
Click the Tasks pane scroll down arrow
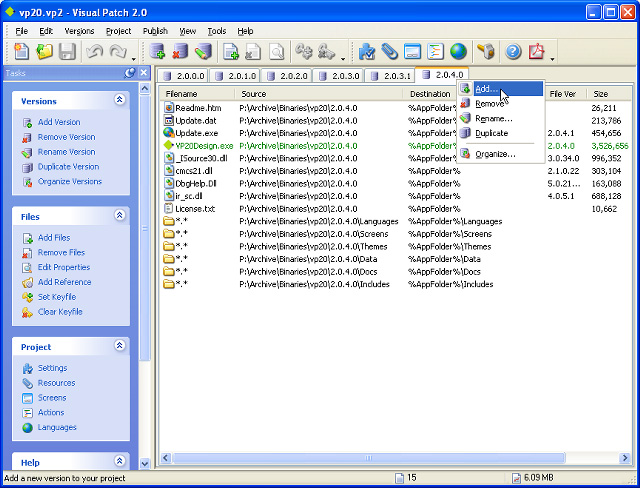tap(144, 464)
